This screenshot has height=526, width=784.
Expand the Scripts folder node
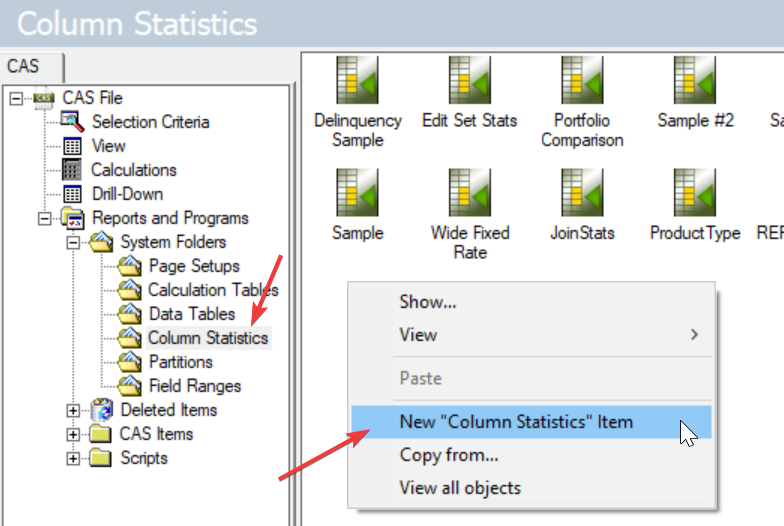(x=72, y=458)
